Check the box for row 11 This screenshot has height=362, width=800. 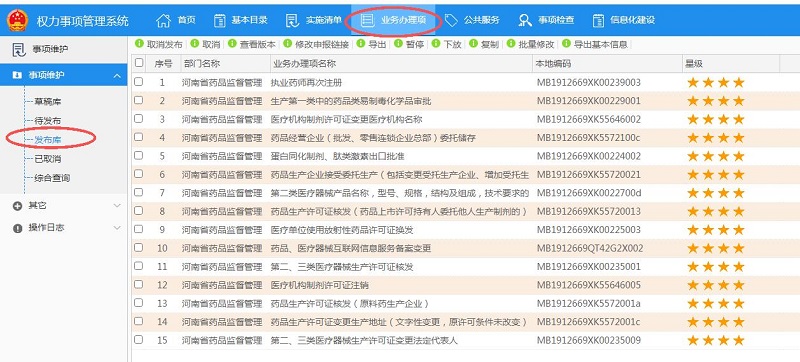pos(139,265)
